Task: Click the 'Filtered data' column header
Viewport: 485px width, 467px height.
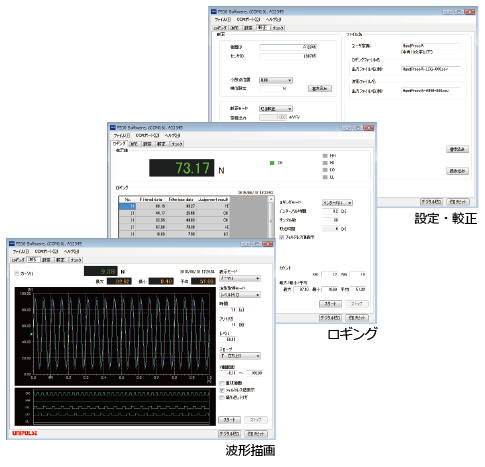Action: [x=151, y=199]
